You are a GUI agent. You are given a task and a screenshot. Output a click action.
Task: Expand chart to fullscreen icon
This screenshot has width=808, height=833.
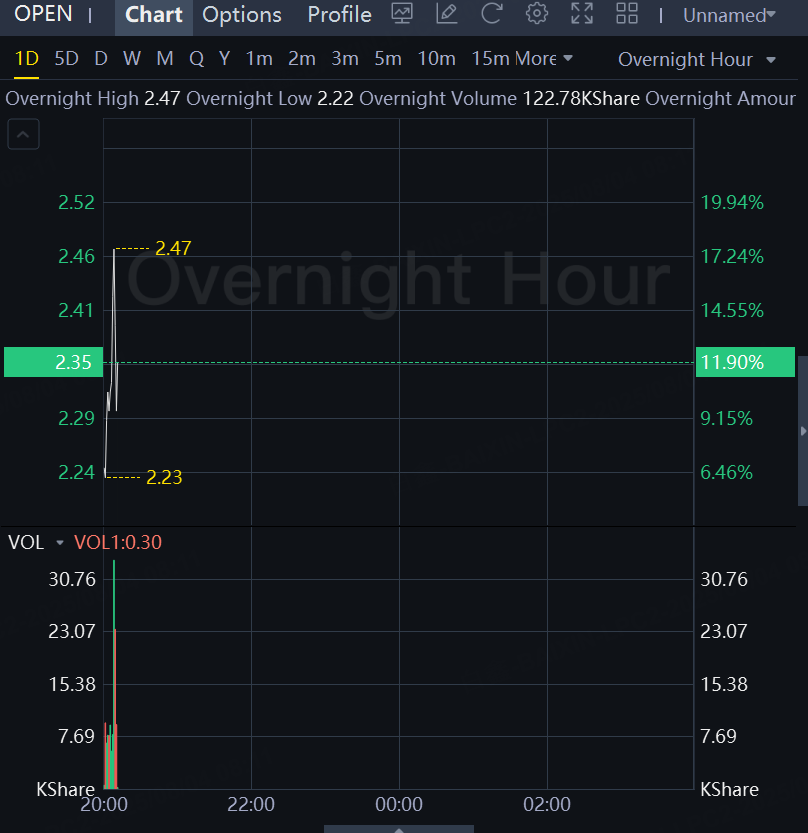pyautogui.click(x=582, y=14)
